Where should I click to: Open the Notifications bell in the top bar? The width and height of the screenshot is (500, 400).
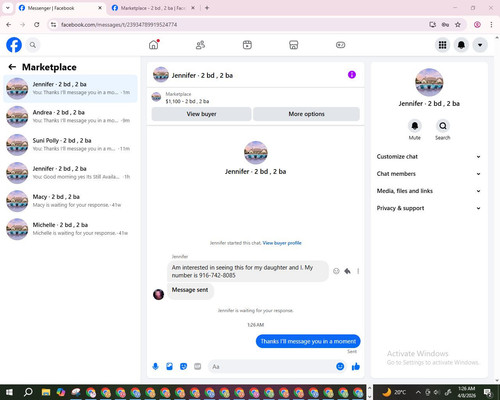click(461, 45)
